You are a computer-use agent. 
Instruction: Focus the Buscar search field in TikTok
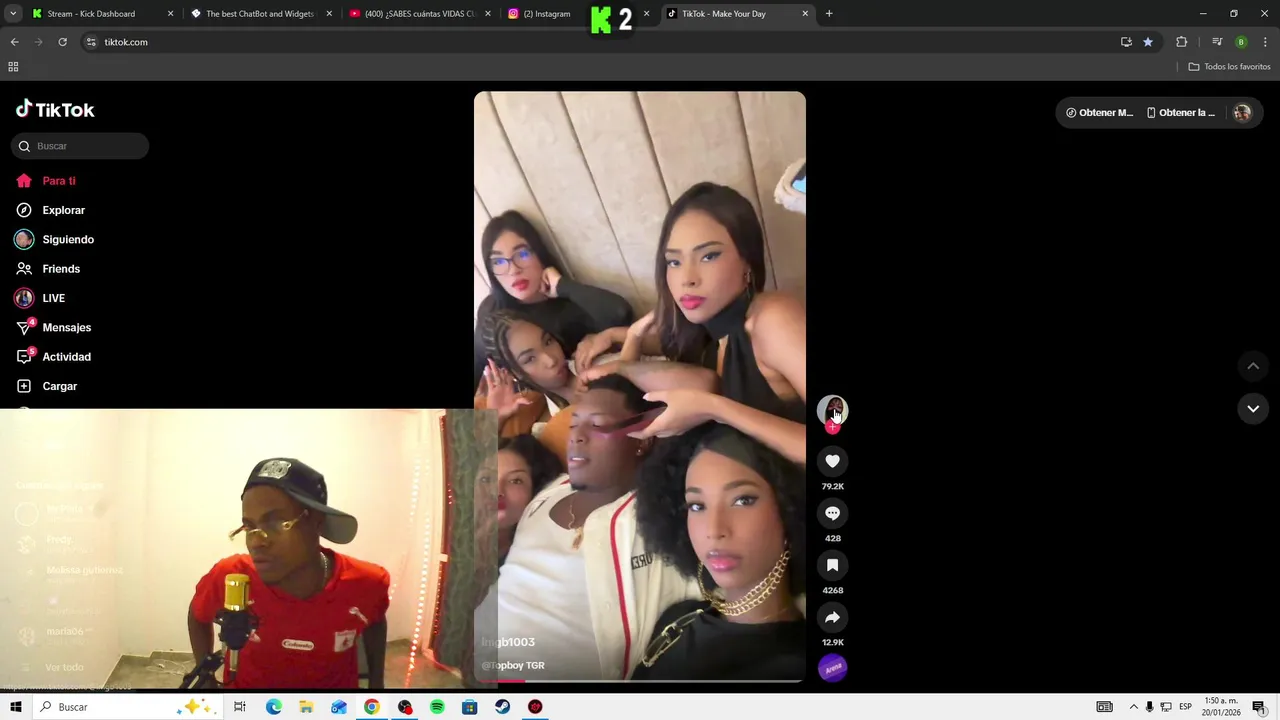click(x=80, y=146)
